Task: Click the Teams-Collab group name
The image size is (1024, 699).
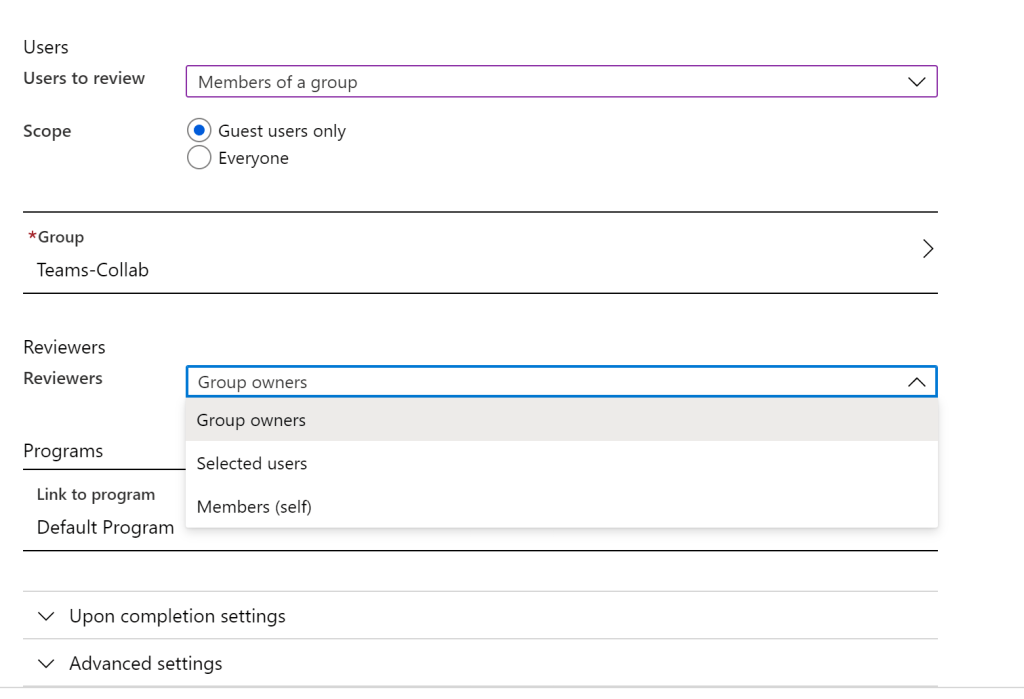Action: pos(93,270)
